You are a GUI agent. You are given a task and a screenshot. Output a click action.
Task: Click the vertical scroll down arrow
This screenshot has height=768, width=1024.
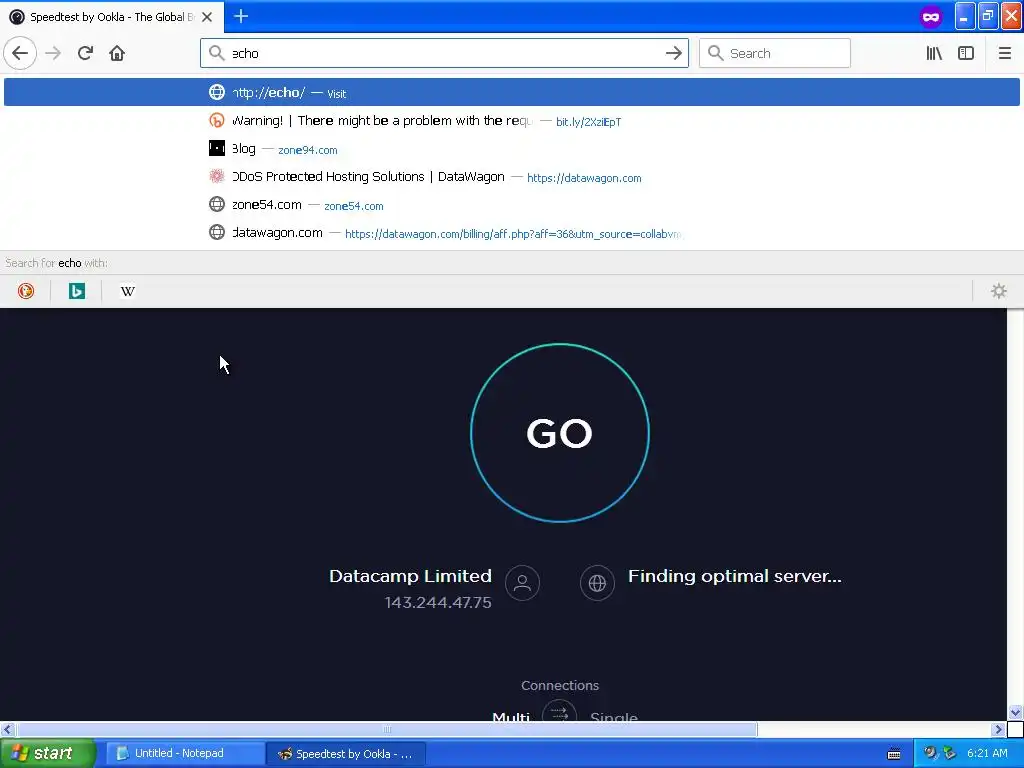tap(1015, 712)
